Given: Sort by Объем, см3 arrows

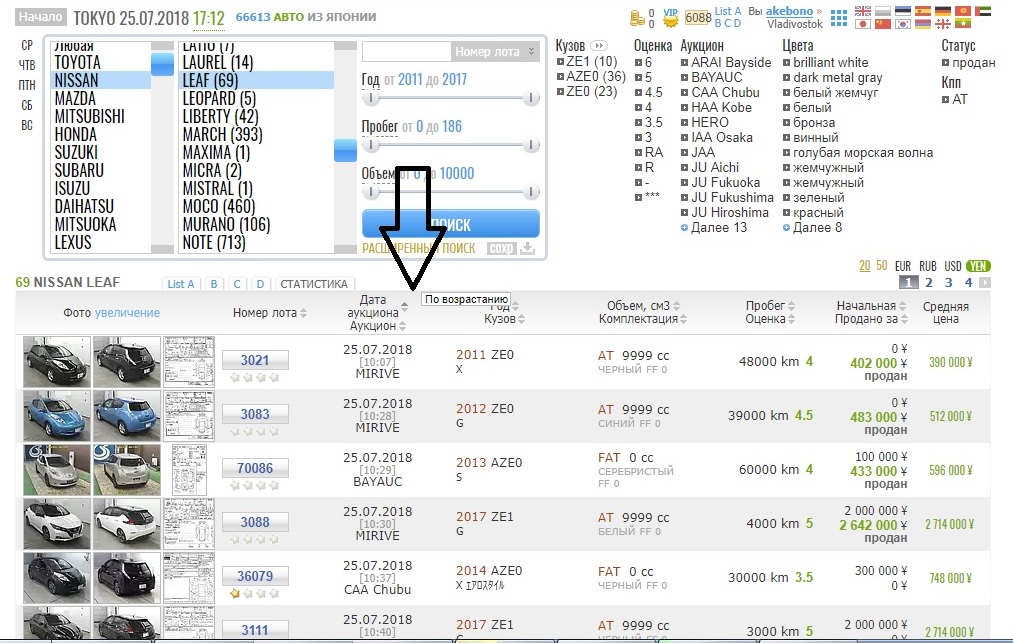Looking at the screenshot, I should 676,306.
